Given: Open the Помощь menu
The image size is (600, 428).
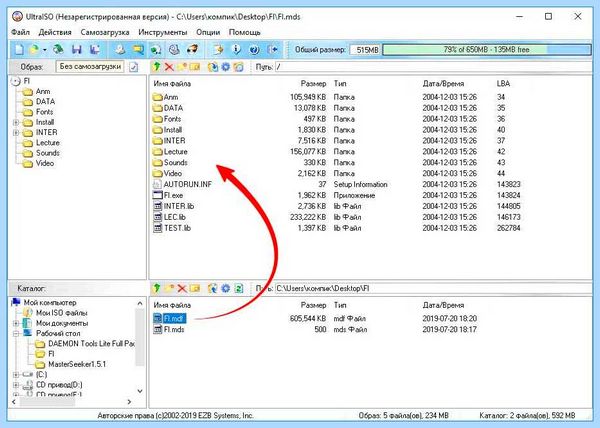Looking at the screenshot, I should pyautogui.click(x=245, y=33).
